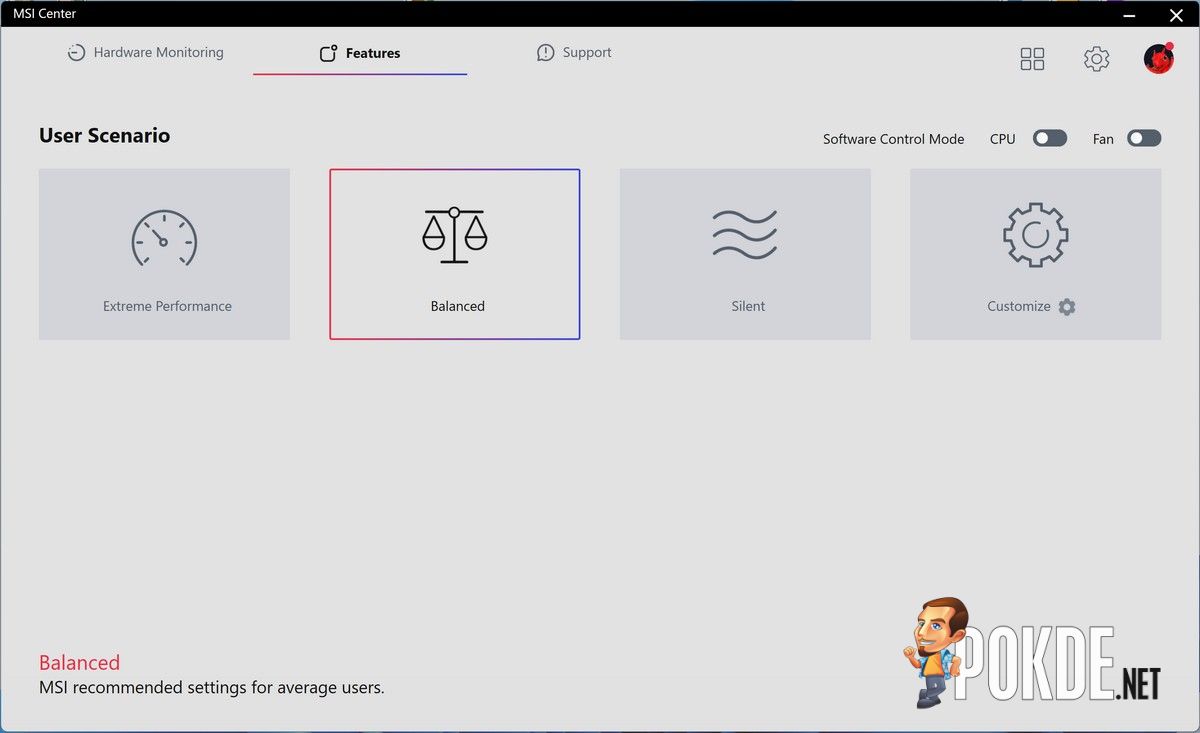Select the Customize scenario card
Image resolution: width=1200 pixels, height=733 pixels.
pos(1036,254)
